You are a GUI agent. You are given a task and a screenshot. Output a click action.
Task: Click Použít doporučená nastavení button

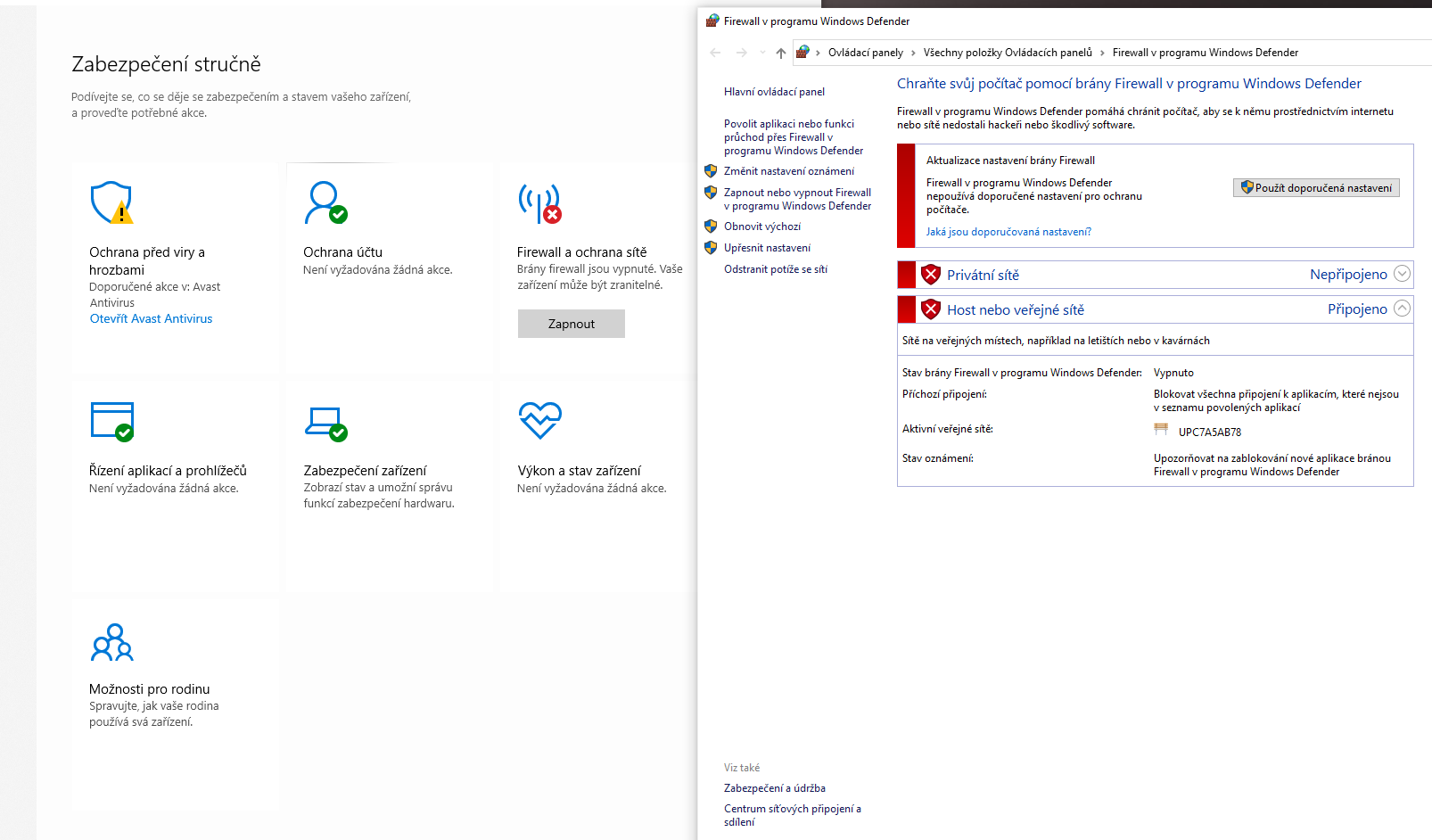pyautogui.click(x=1316, y=187)
